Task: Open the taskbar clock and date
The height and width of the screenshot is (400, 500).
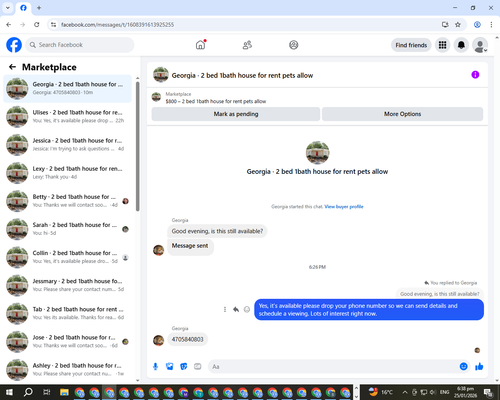Action: coord(465,392)
